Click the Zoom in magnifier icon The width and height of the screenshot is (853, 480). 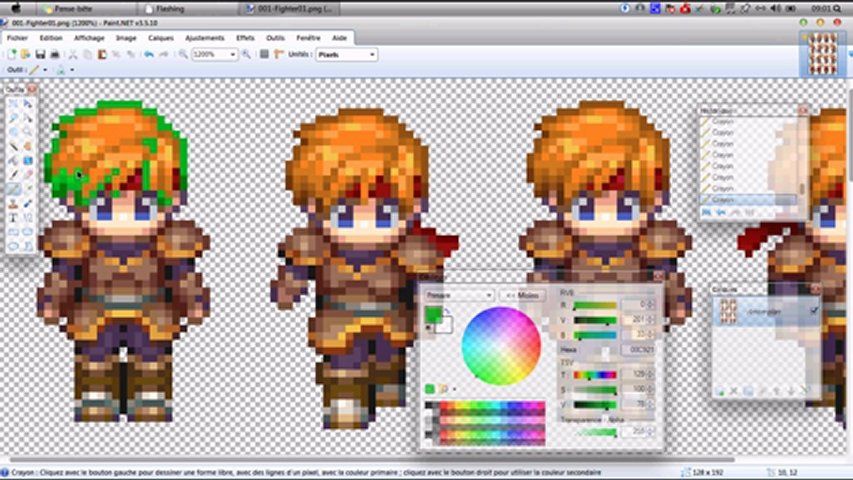click(246, 54)
